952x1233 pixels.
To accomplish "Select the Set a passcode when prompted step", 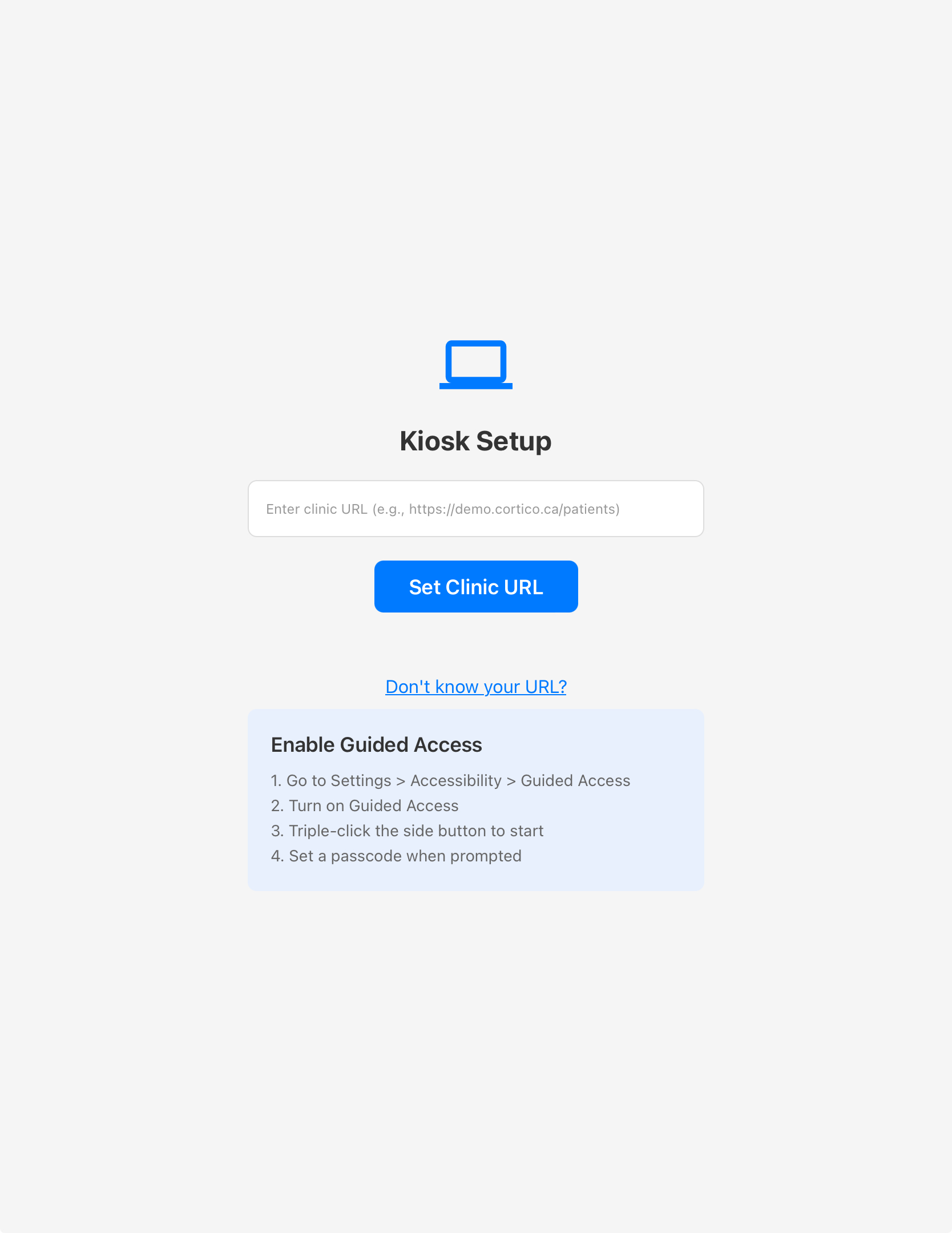I will [396, 856].
